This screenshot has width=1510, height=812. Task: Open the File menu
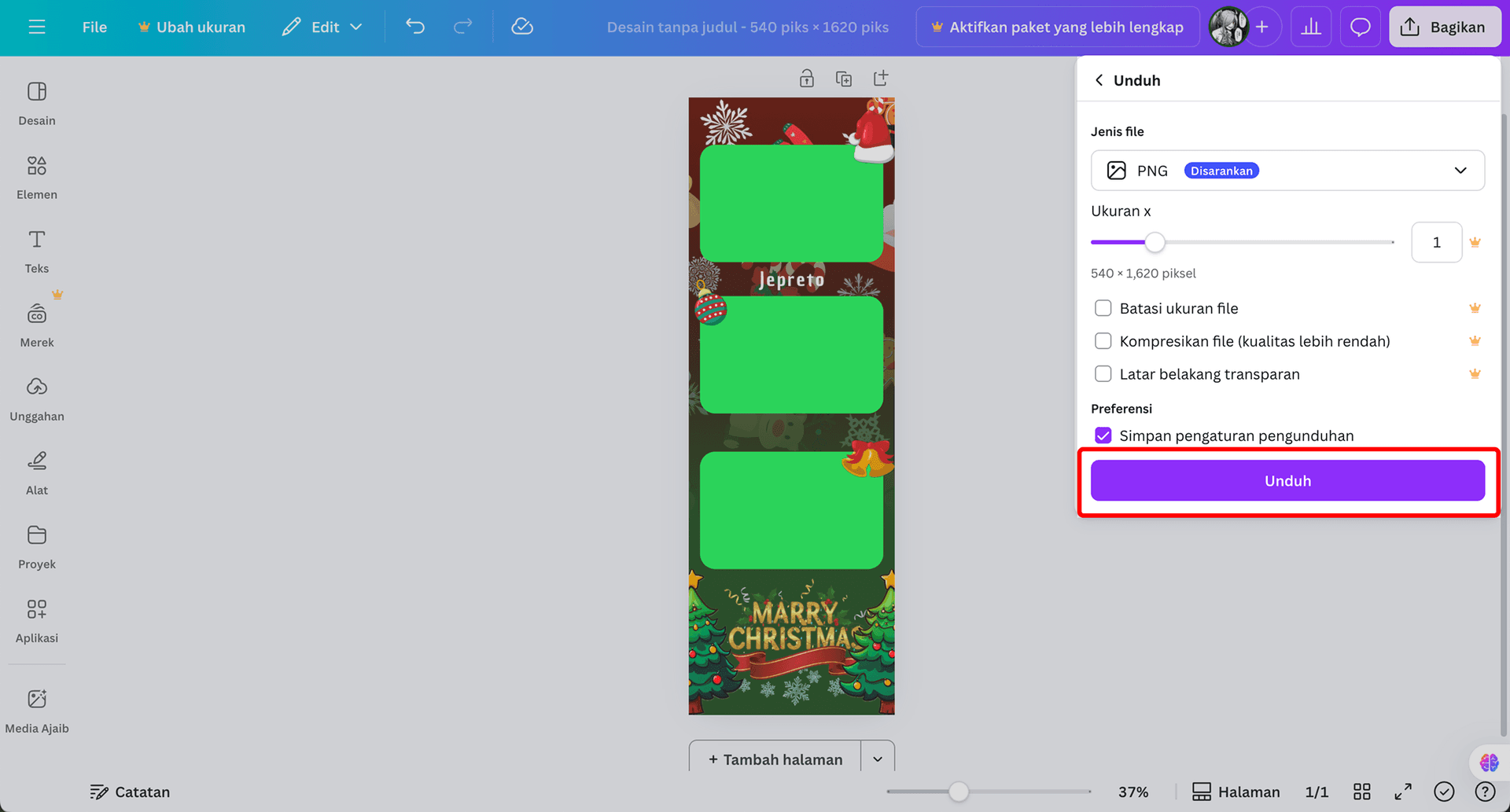[94, 26]
